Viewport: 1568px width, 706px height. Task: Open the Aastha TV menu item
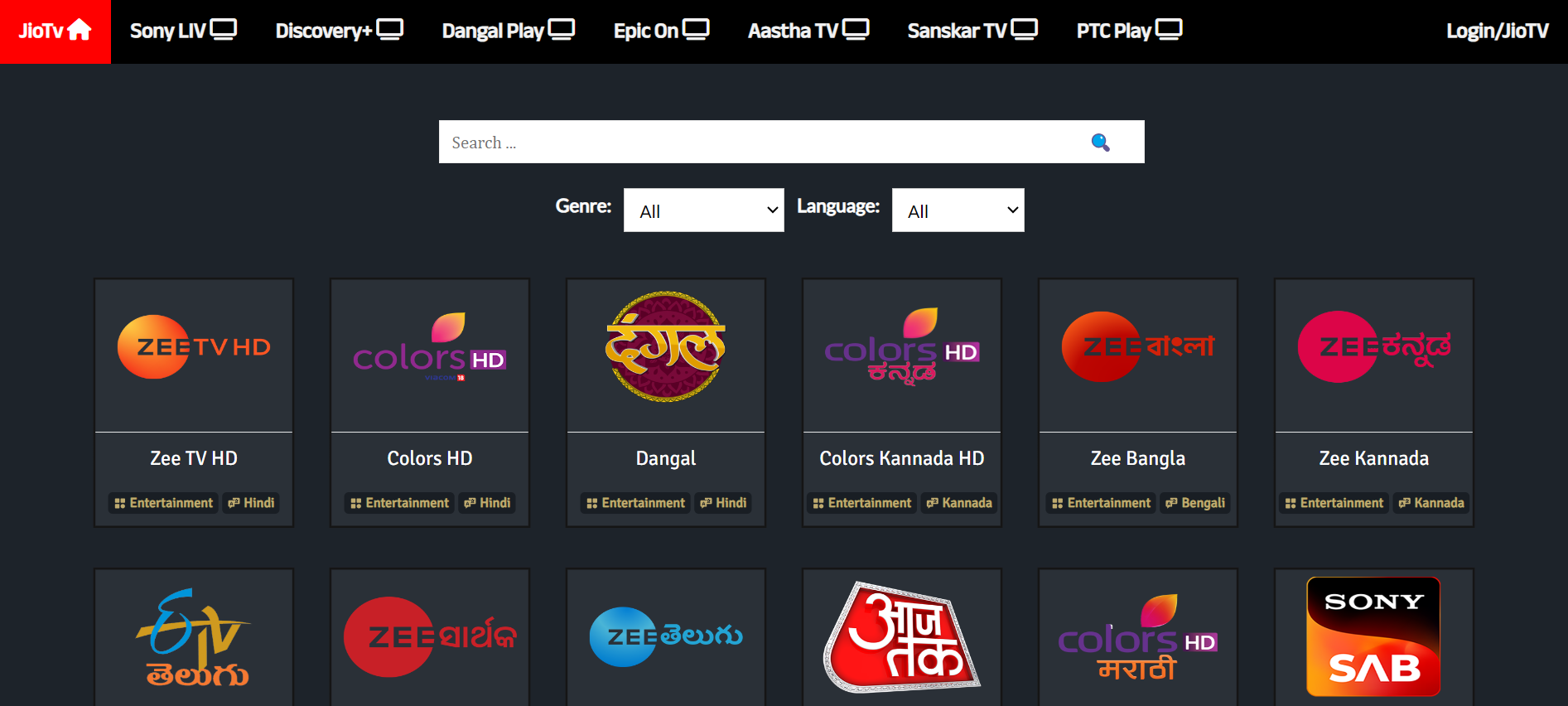click(x=808, y=31)
